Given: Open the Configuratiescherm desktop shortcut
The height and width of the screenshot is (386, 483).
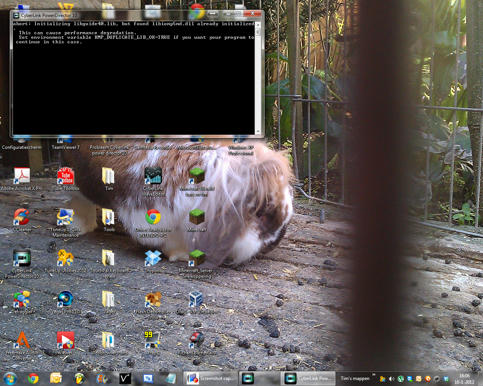Looking at the screenshot, I should coord(21,143).
